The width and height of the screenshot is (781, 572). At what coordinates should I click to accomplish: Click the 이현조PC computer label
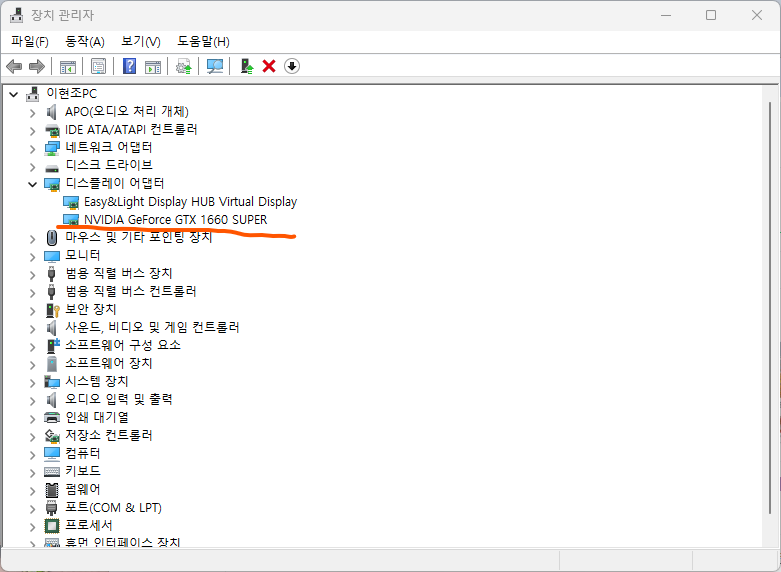tap(72, 93)
